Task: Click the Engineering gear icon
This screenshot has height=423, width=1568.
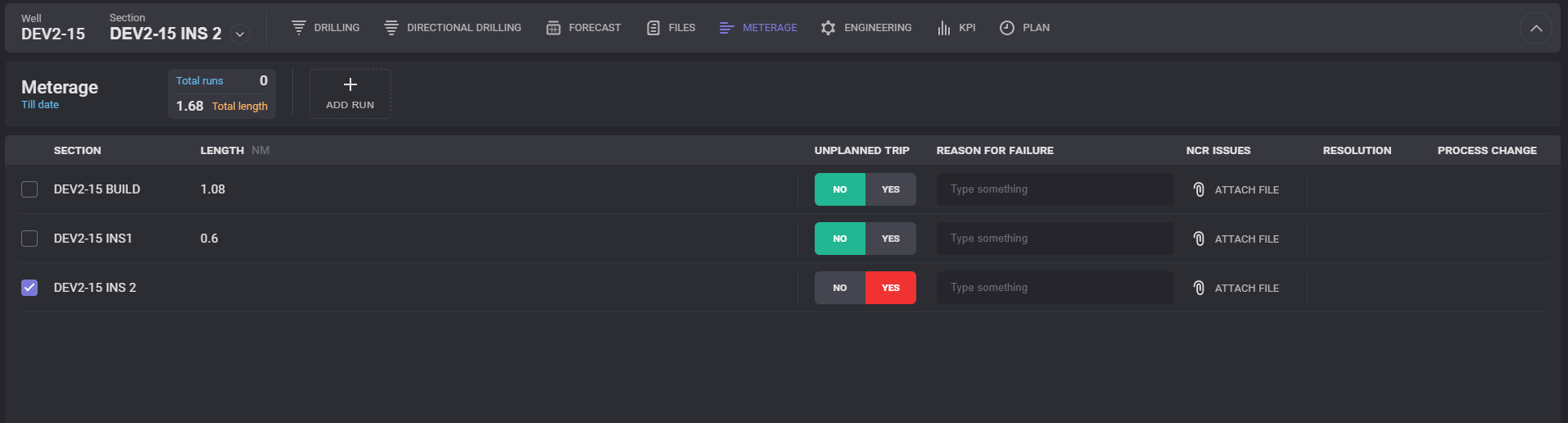Action: tap(829, 28)
